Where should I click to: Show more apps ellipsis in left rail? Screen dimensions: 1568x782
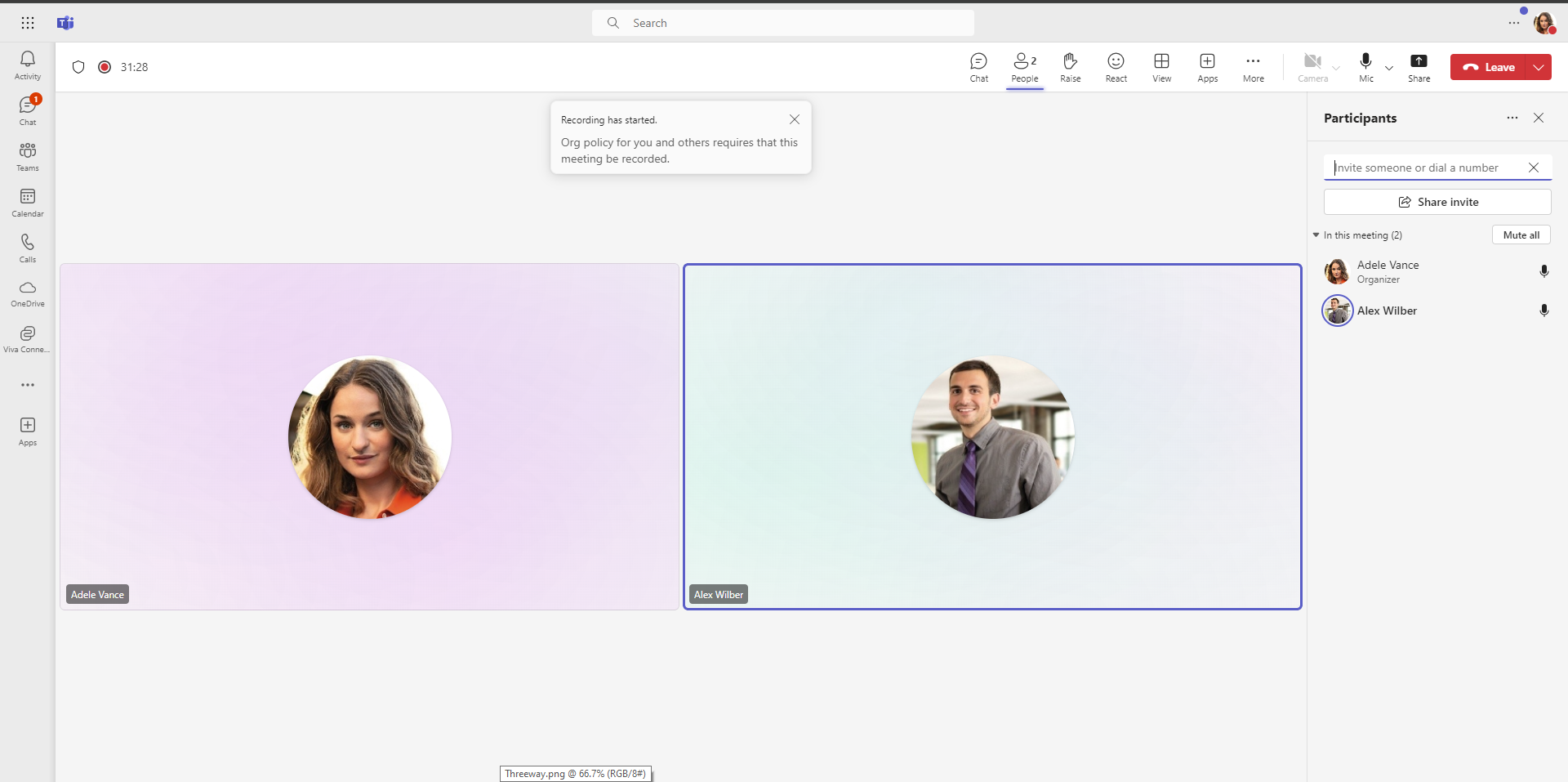pyautogui.click(x=28, y=385)
